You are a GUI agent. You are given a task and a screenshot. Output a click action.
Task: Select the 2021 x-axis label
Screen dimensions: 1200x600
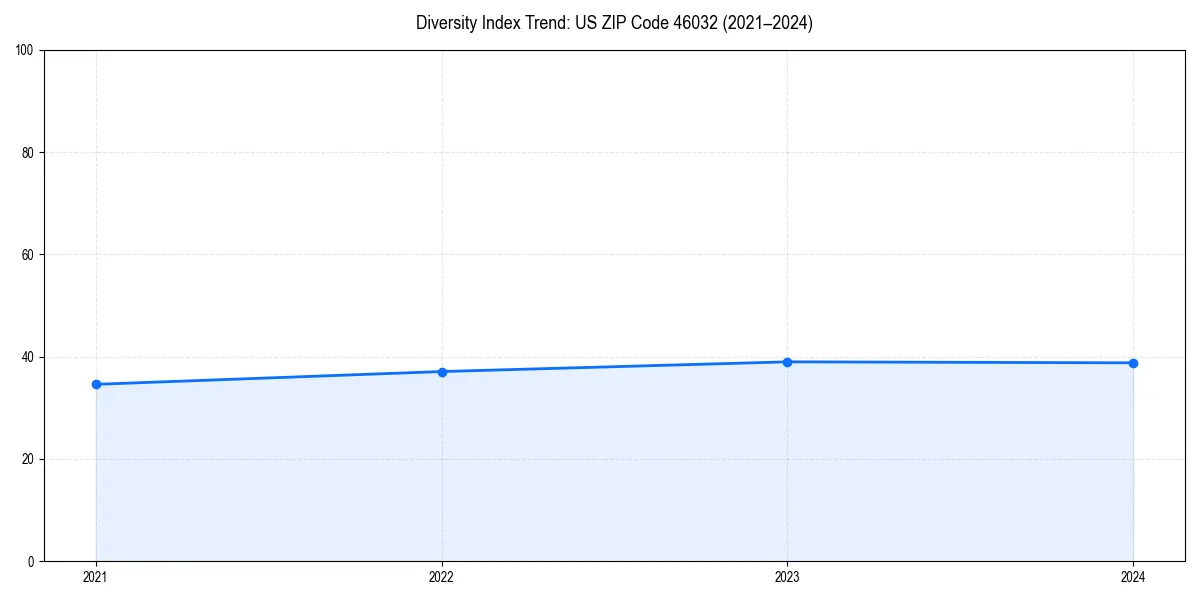(x=95, y=576)
